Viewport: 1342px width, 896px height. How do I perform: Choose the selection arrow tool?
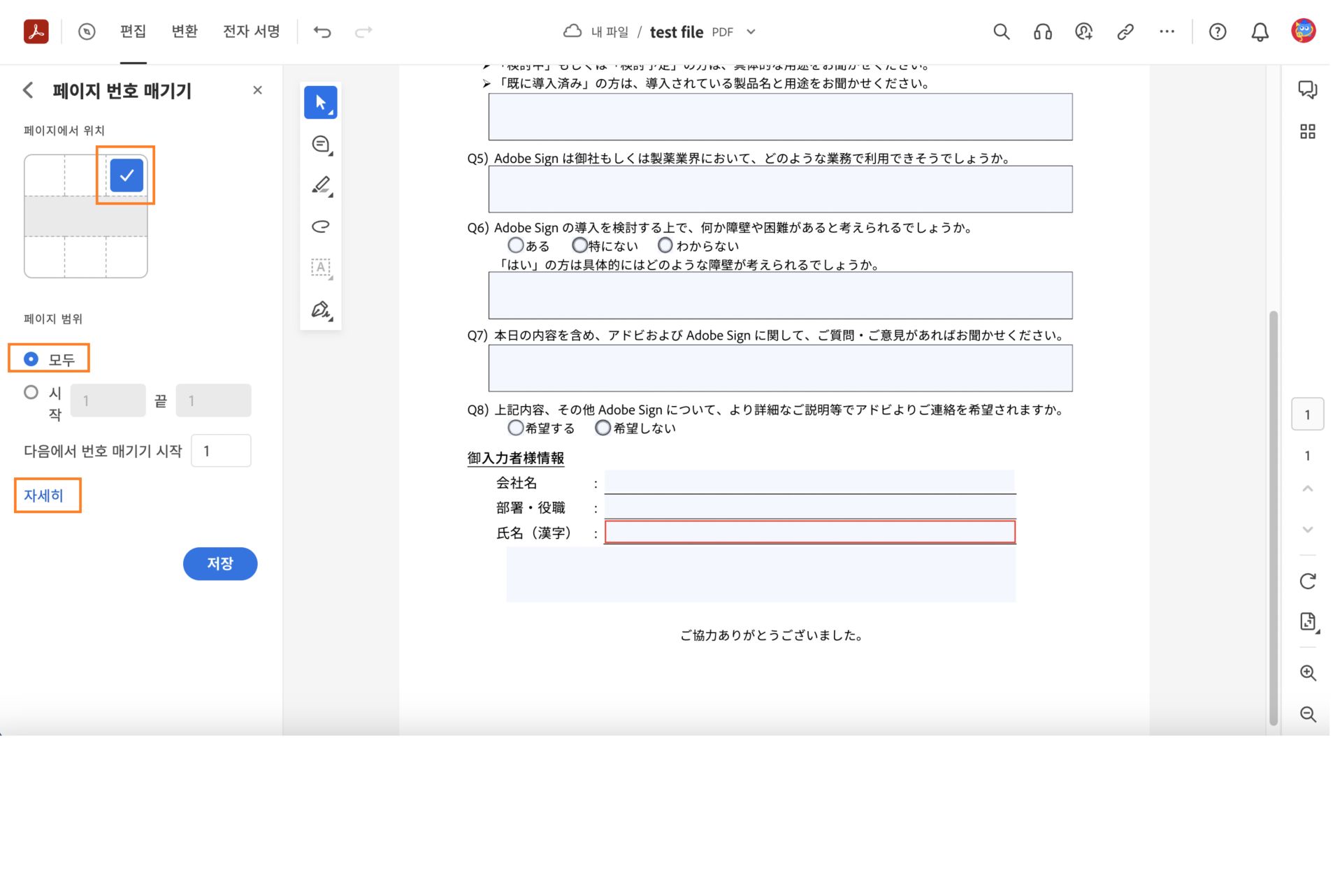click(321, 103)
